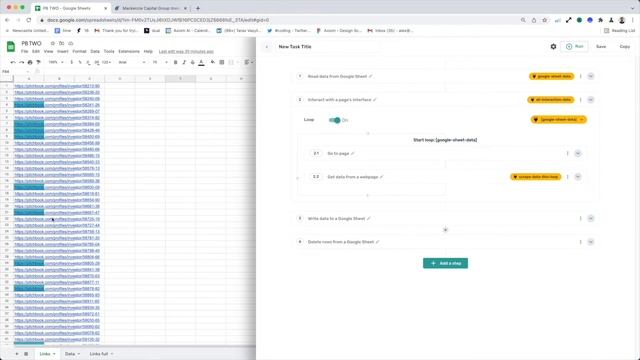Image resolution: width=640 pixels, height=360 pixels.
Task: Click the Run button
Action: [x=575, y=47]
